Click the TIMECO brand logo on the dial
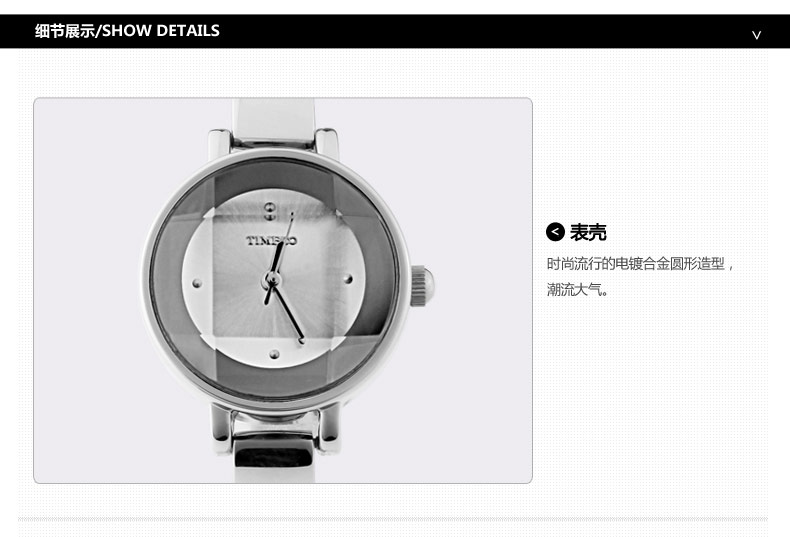This screenshot has width=790, height=537. pyautogui.click(x=271, y=240)
